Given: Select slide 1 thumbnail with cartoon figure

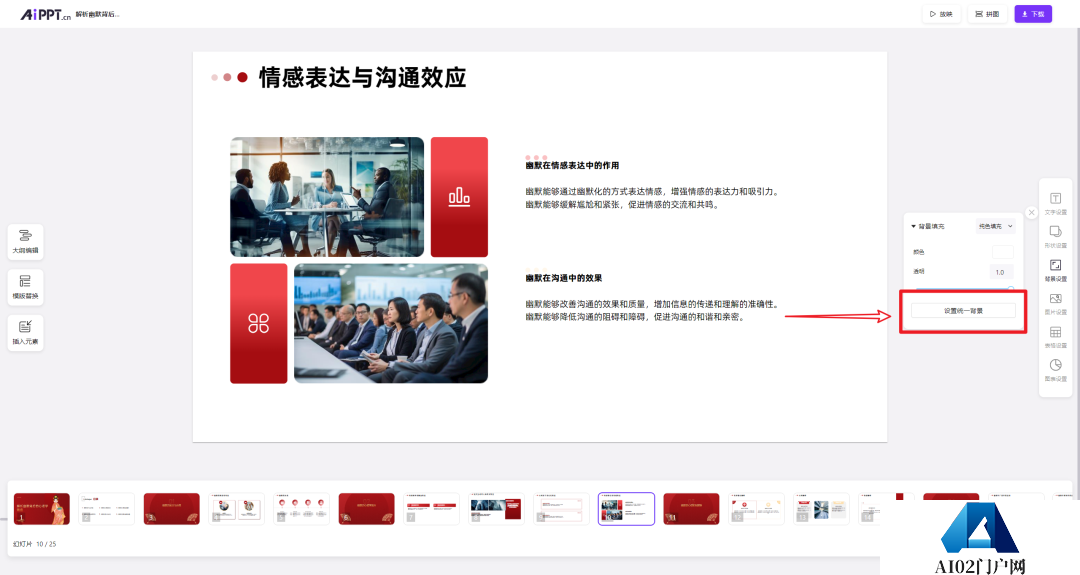Looking at the screenshot, I should (42, 509).
